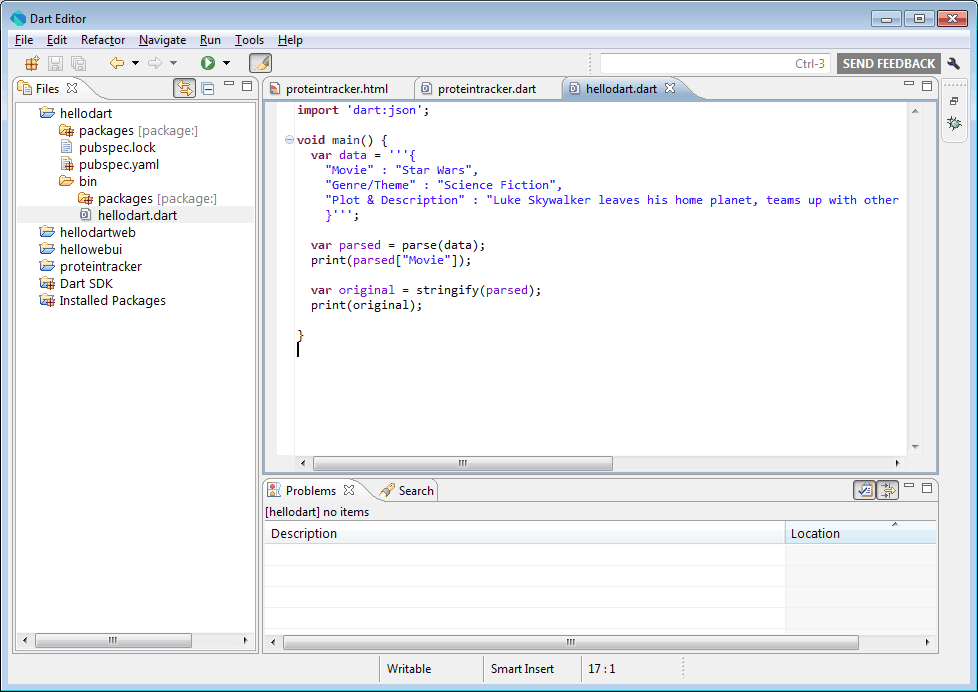Open the back history dropdown arrow

[x=135, y=63]
